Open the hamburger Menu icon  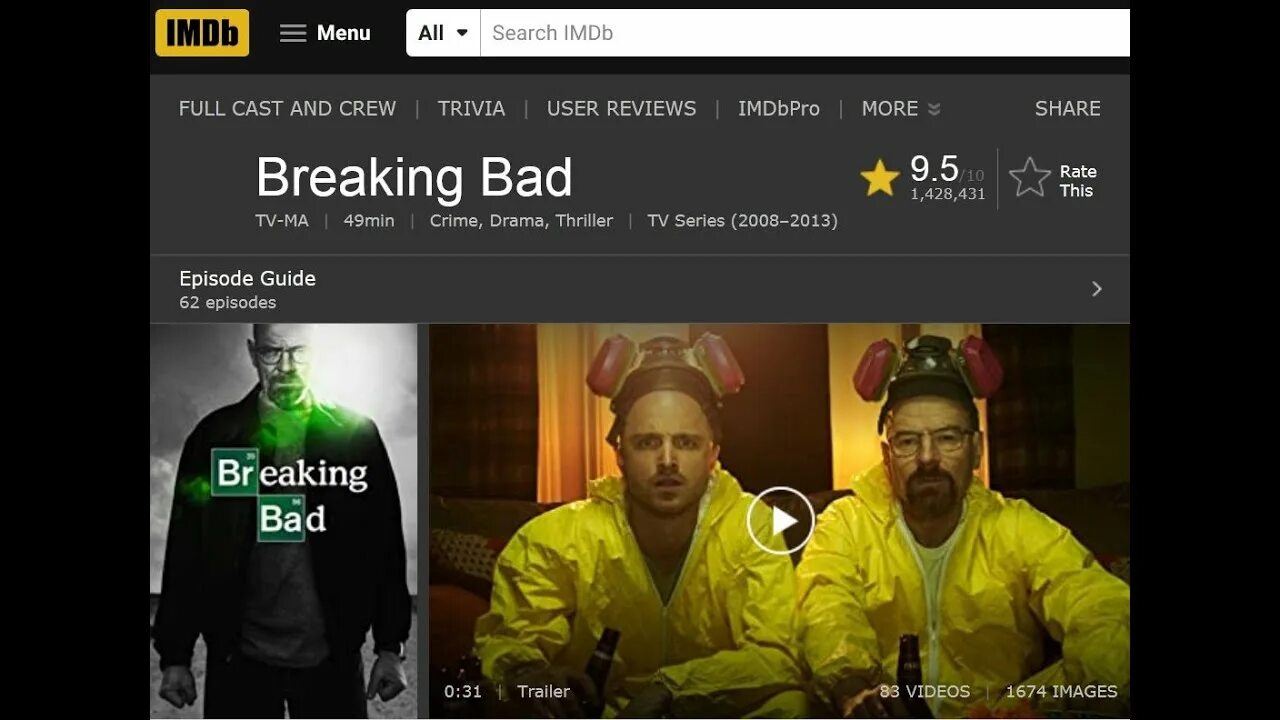coord(293,33)
